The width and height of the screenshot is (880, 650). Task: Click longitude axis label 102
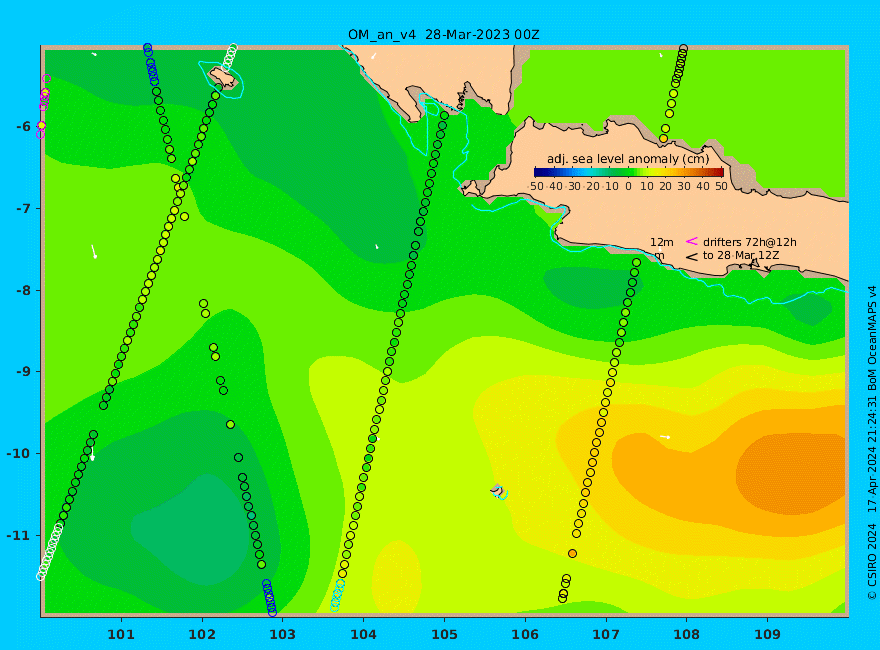(x=201, y=634)
